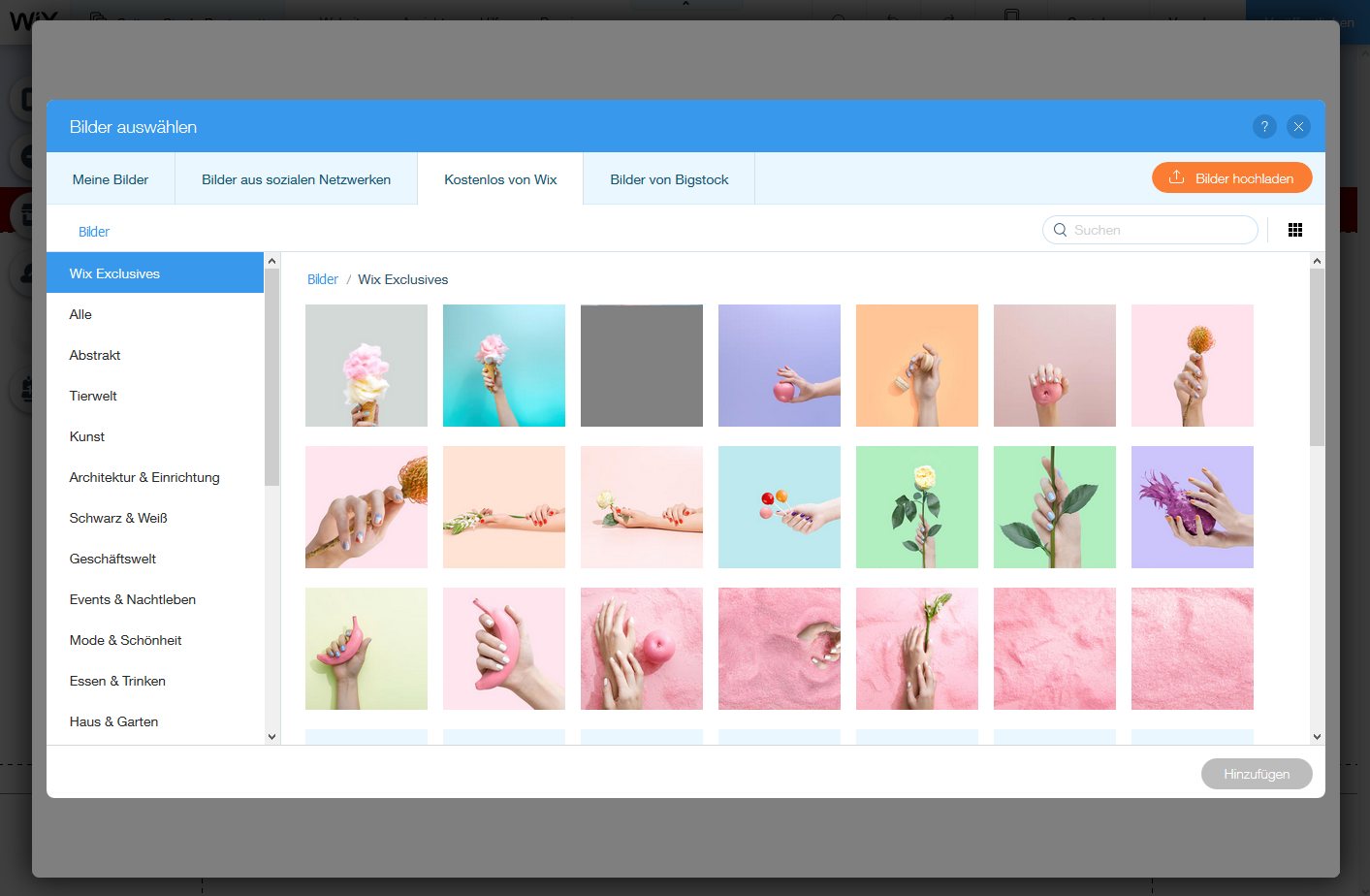Image resolution: width=1370 pixels, height=896 pixels.
Task: Select the Alle category
Action: click(155, 314)
